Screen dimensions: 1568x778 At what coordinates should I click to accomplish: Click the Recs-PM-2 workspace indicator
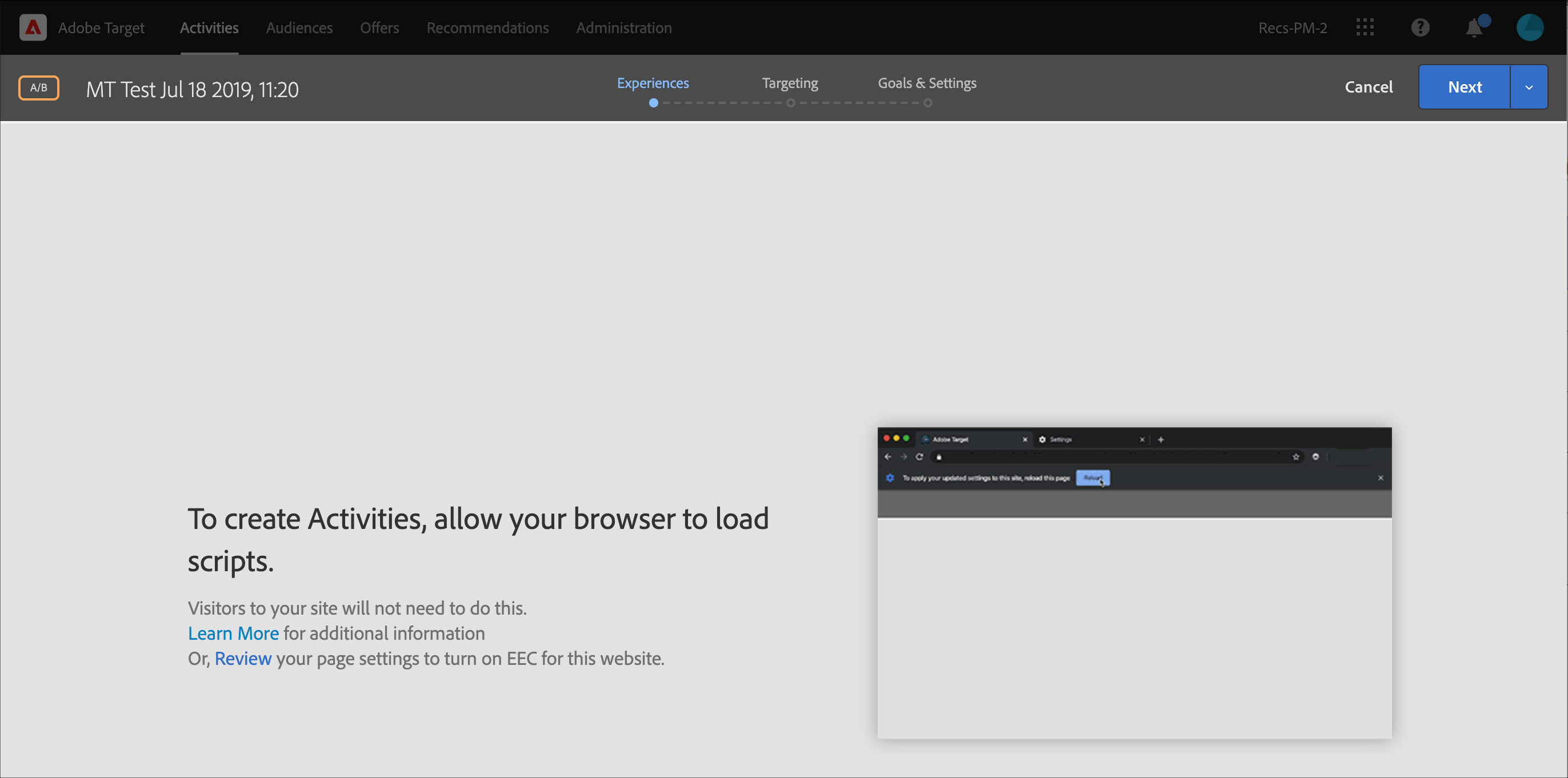[1293, 27]
